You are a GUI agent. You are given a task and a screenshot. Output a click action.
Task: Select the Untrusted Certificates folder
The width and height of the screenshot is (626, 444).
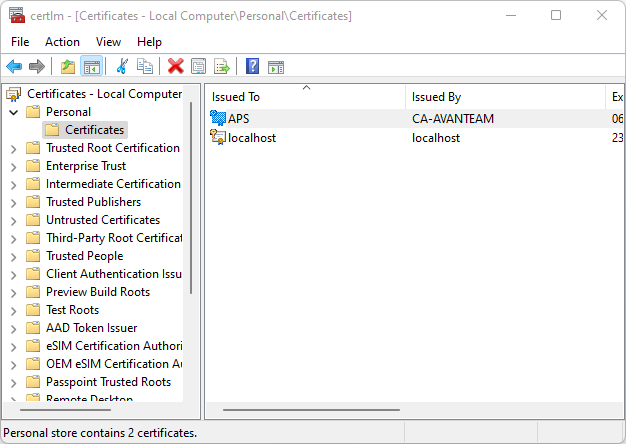(102, 220)
